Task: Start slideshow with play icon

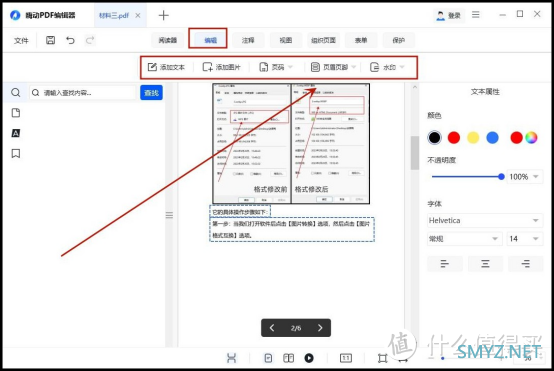Action: point(309,358)
